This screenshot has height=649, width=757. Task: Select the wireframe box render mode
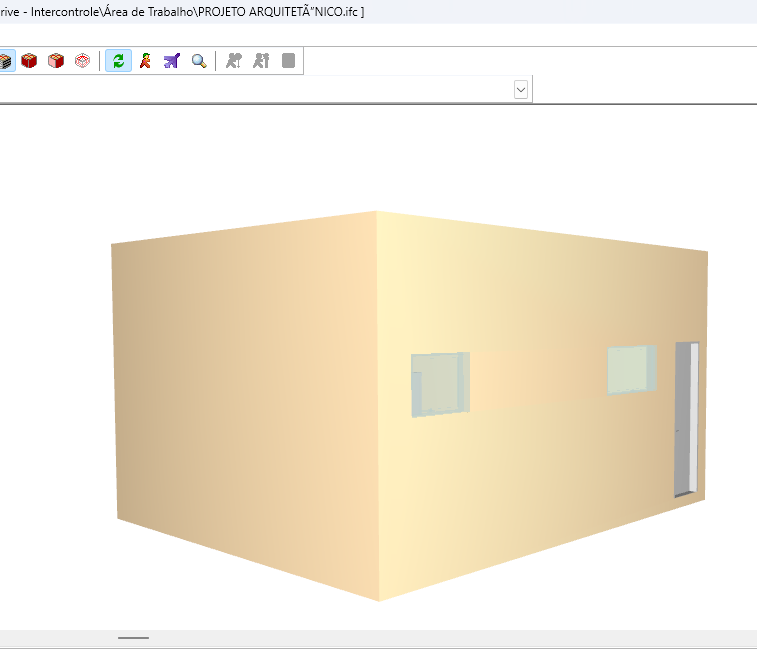[83, 61]
